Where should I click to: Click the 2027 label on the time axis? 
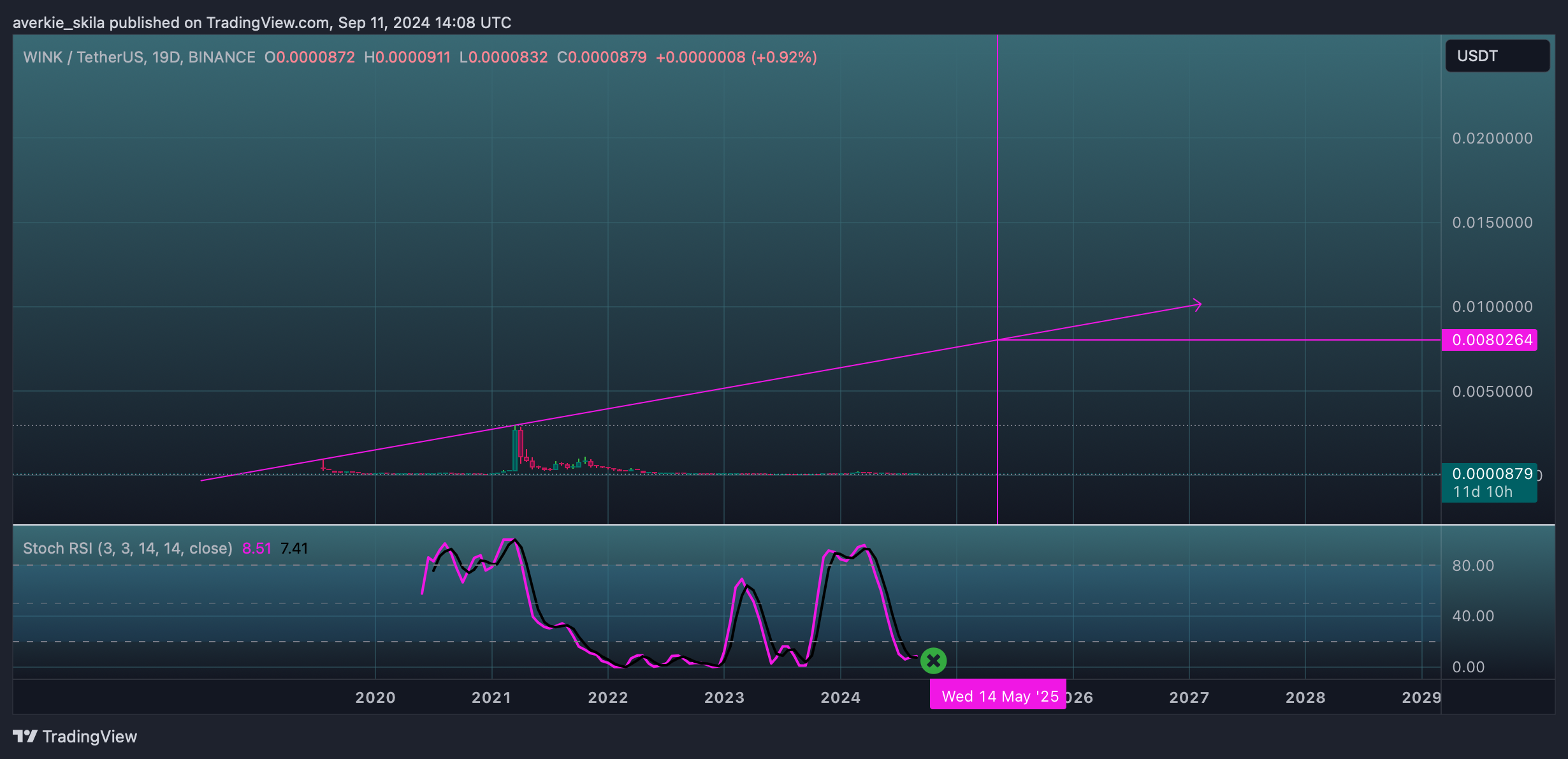[x=1189, y=698]
